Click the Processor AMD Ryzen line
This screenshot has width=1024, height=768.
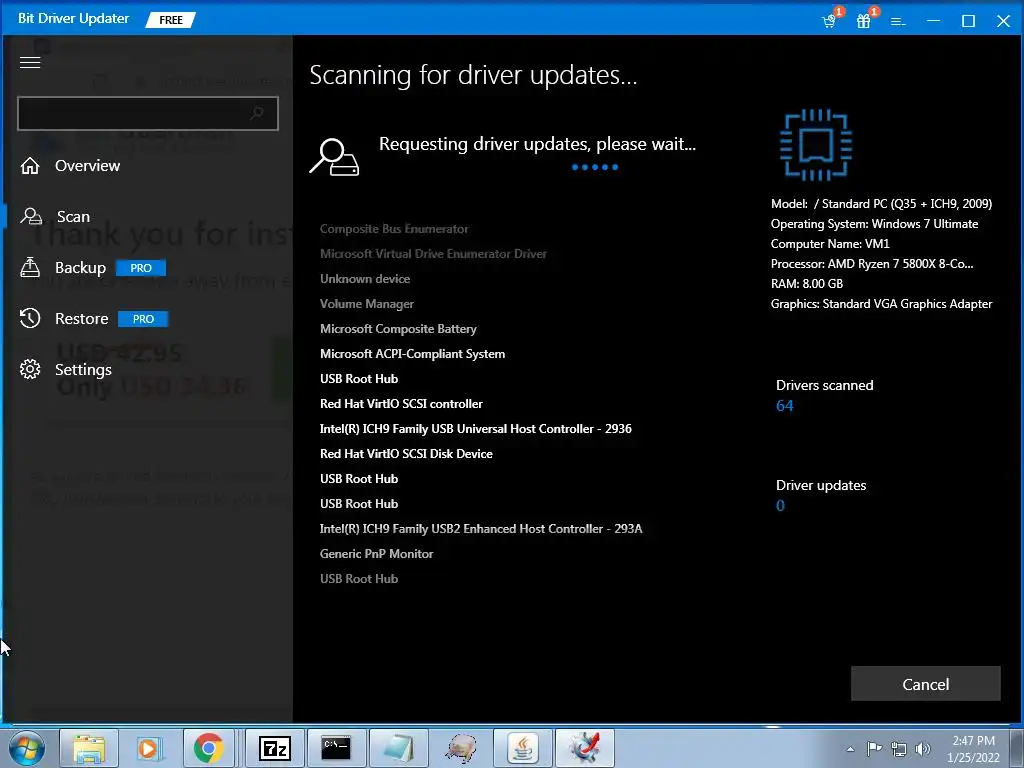[872, 264]
